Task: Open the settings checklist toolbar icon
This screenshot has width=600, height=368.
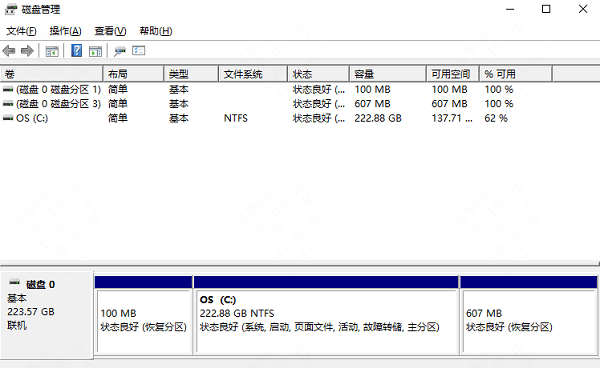Action: [x=139, y=50]
